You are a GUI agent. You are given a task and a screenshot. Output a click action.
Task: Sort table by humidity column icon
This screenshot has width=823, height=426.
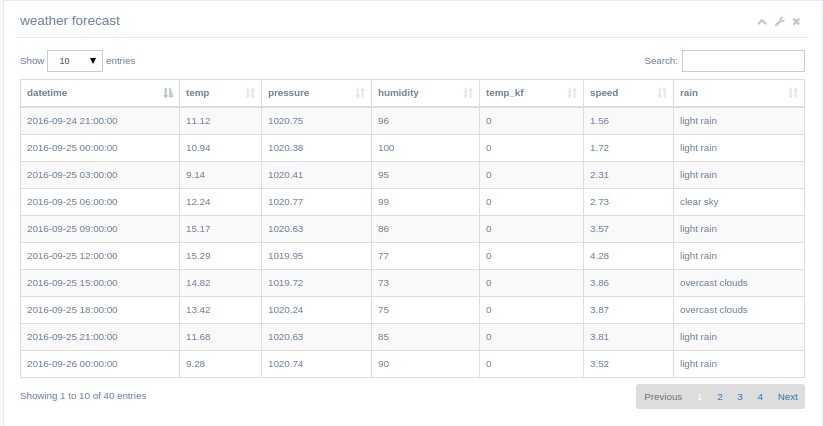point(468,93)
